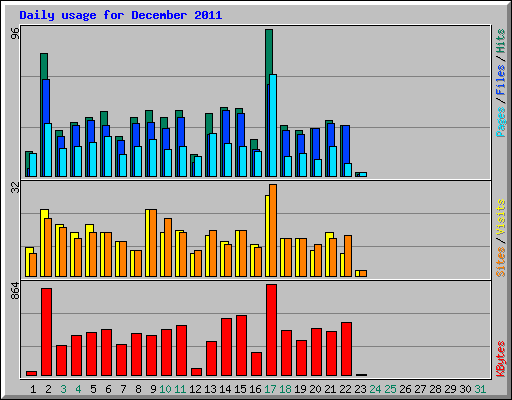Click the cyan pages bar for day 17

point(273,125)
